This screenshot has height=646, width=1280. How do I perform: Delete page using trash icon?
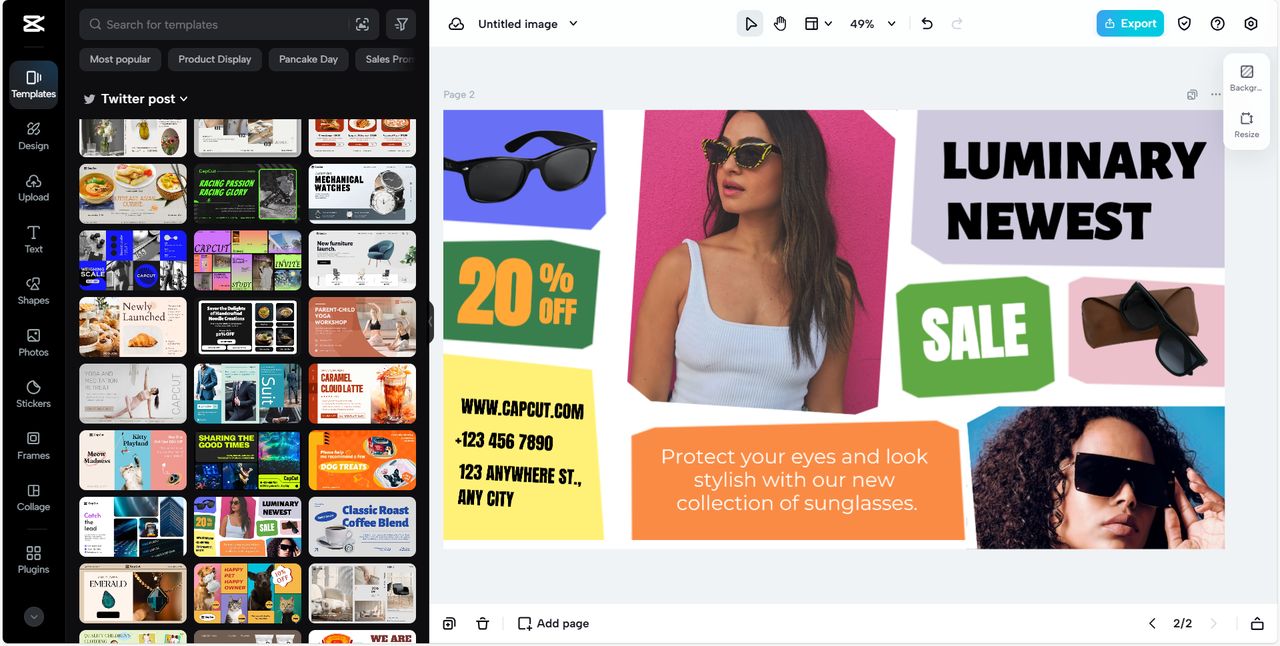click(x=483, y=624)
